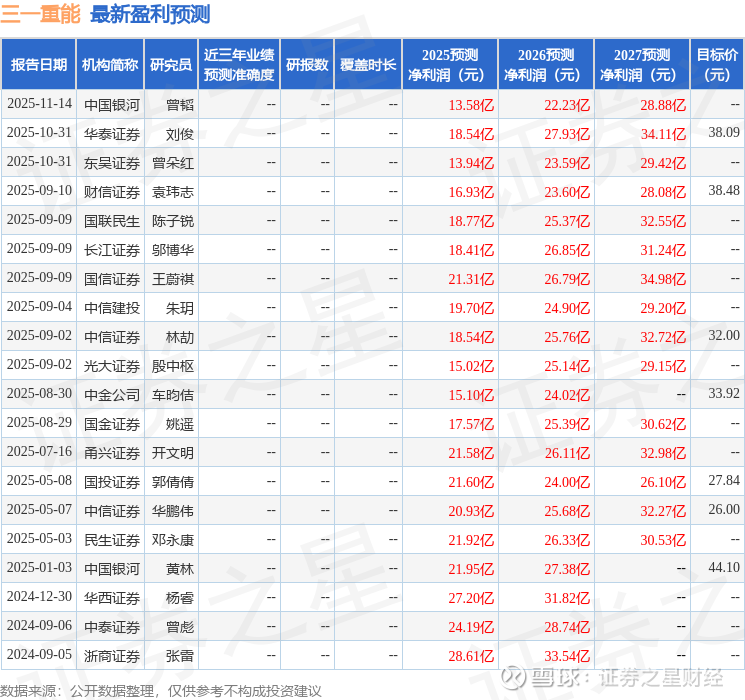Click the 近三年业绩预测准确度 column header
Viewport: 745px width, 700px height.
point(239,64)
